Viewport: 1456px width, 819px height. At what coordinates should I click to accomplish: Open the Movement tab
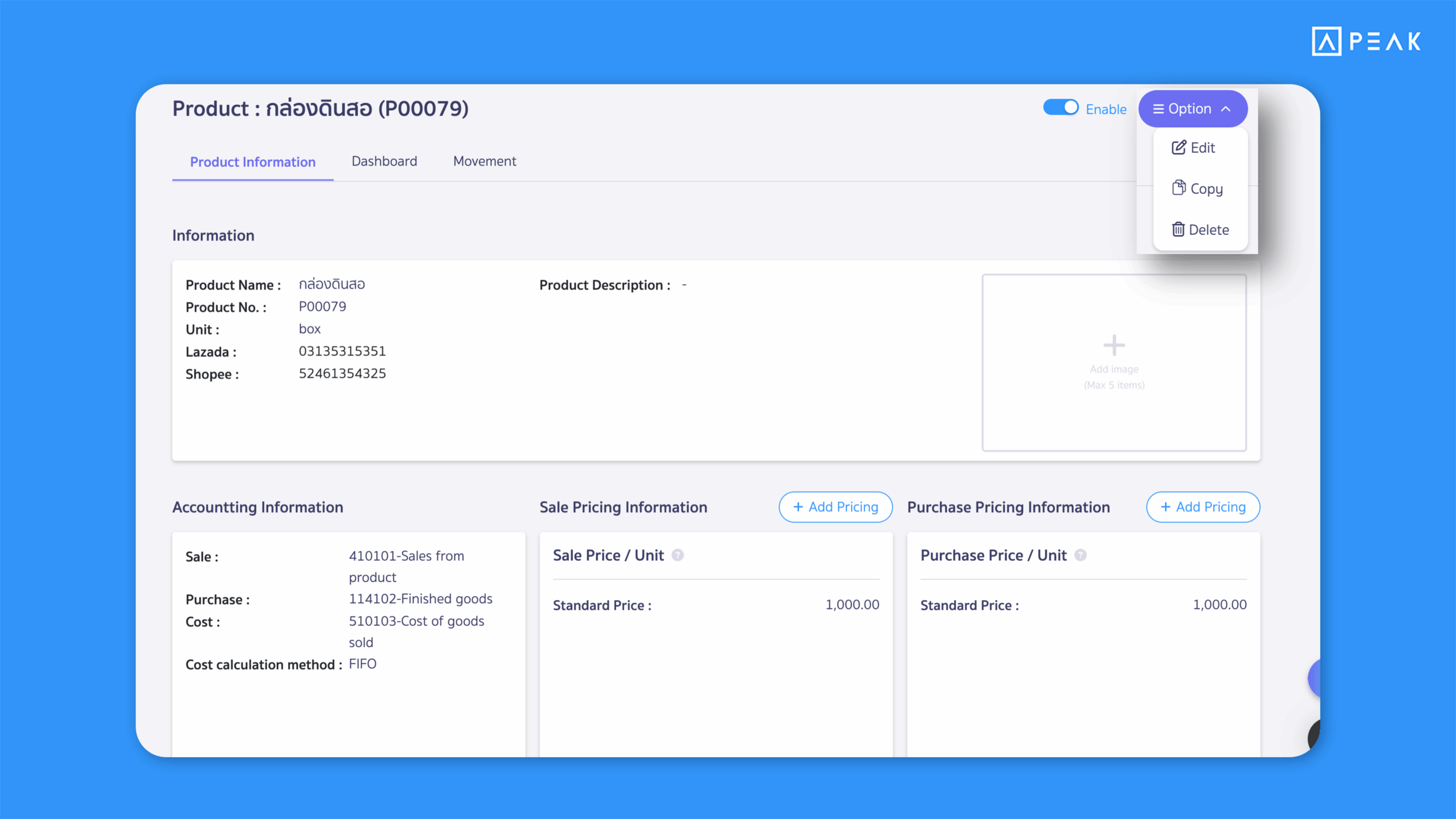pyautogui.click(x=484, y=161)
